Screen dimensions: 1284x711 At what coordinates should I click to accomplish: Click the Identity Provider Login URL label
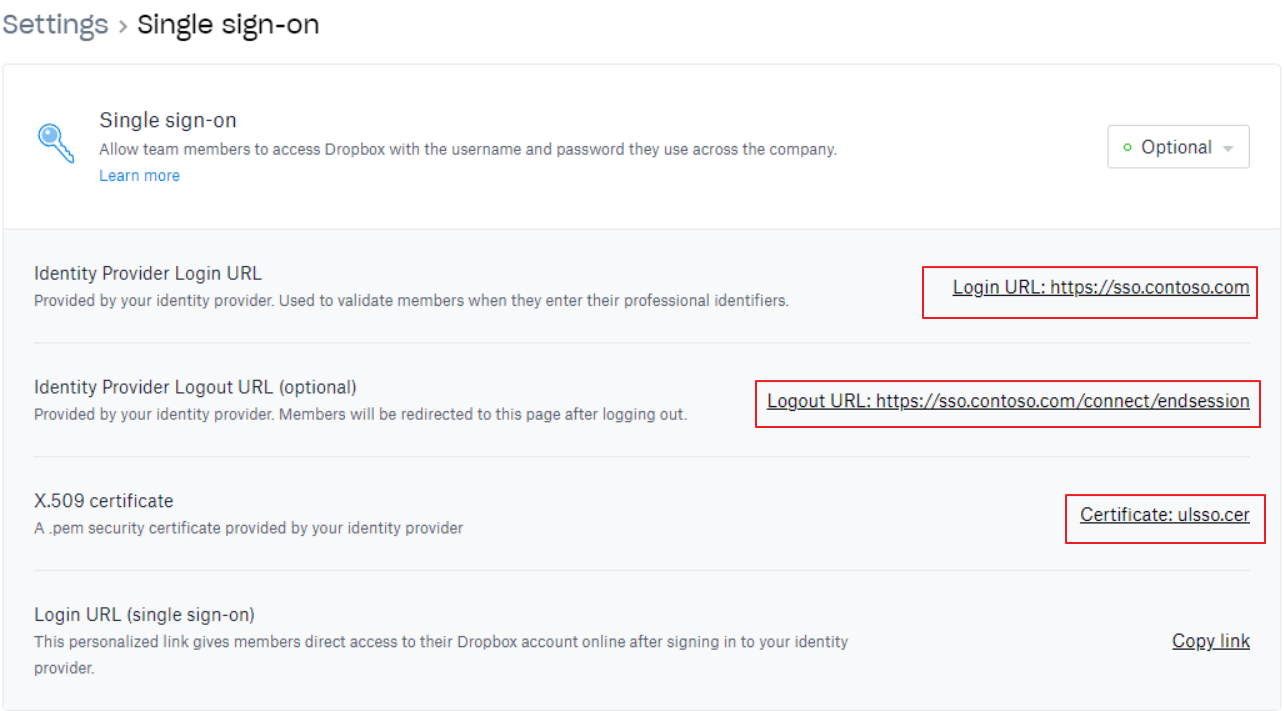click(148, 273)
